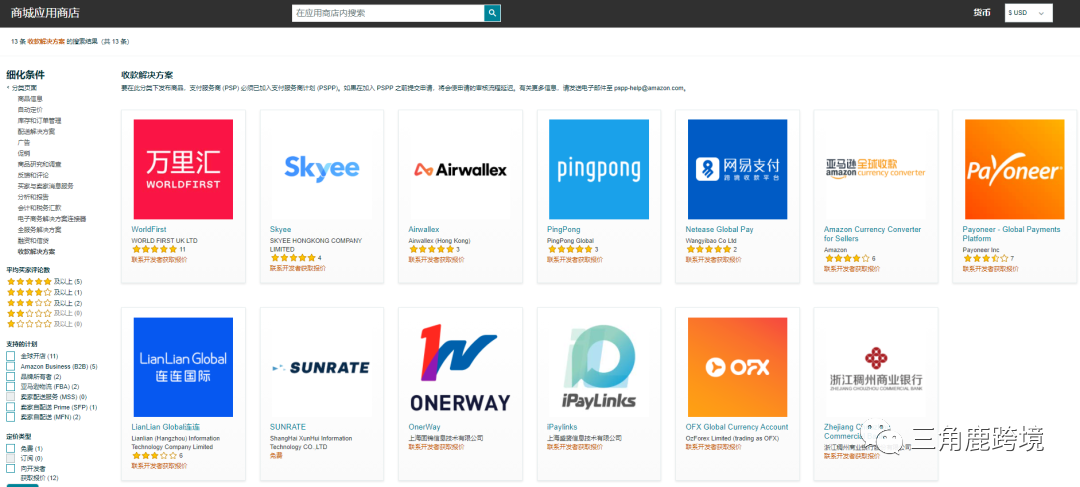
Task: Filter by five stars and up
Action: [44, 282]
